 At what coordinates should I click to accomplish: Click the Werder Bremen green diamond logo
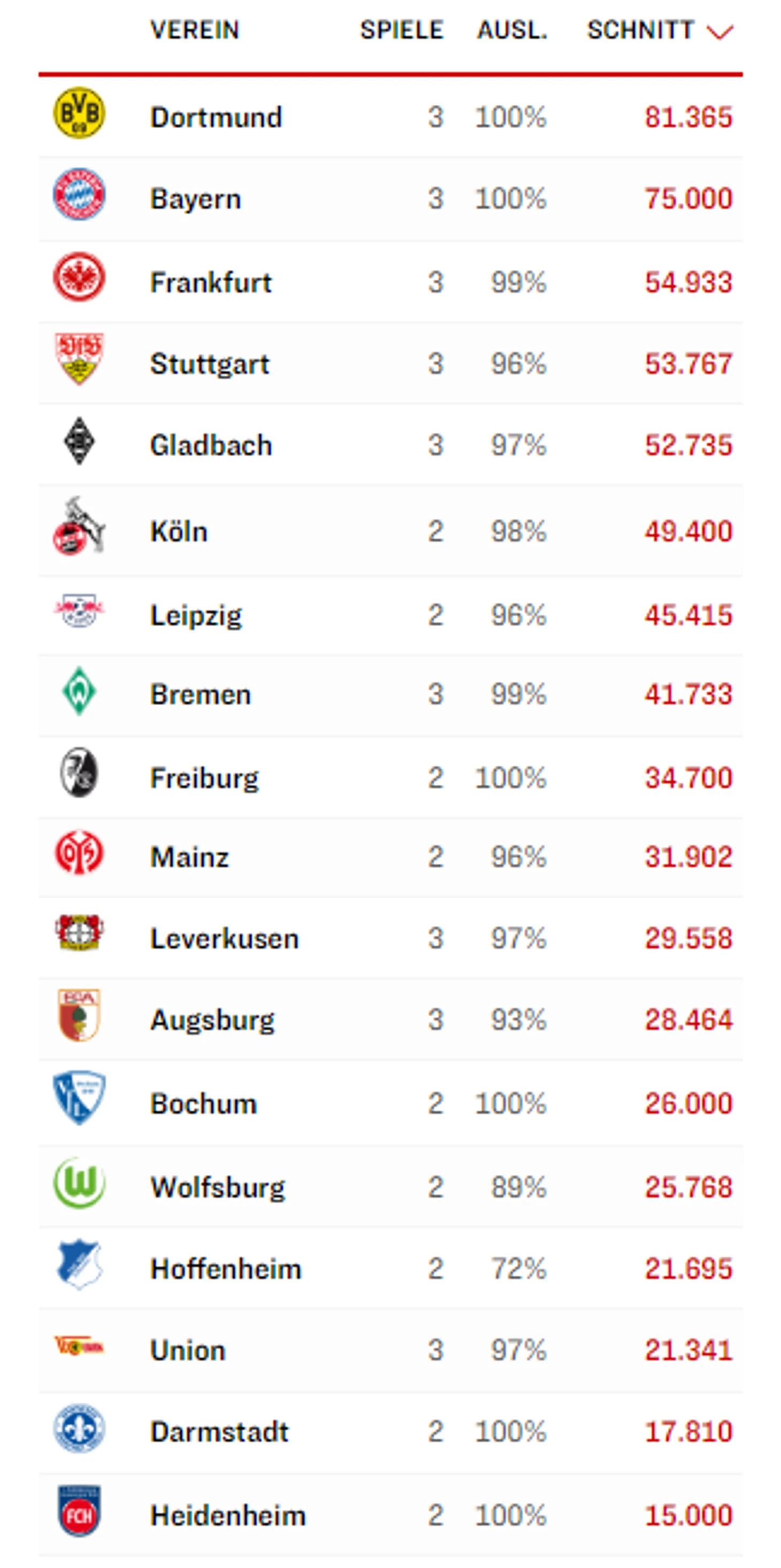click(x=79, y=691)
